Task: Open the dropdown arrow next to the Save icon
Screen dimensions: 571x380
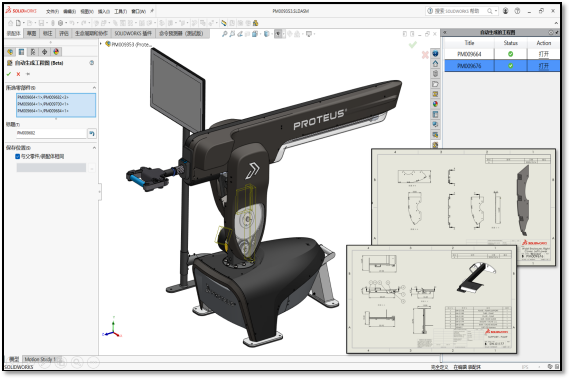Action: [x=47, y=23]
